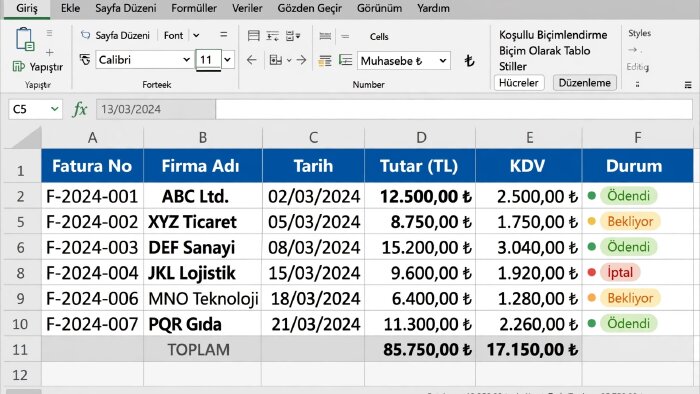Click the merge cells icon
The image size is (700, 394).
(275, 60)
